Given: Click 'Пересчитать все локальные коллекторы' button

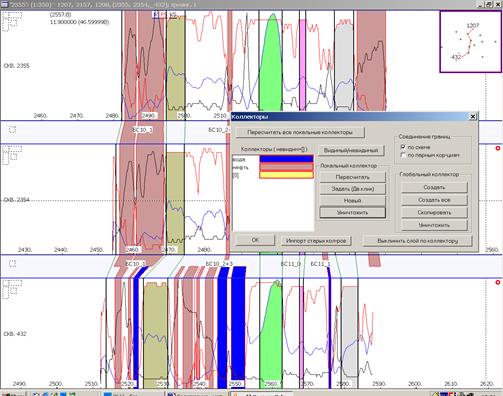Looking at the screenshot, I should pyautogui.click(x=300, y=132).
